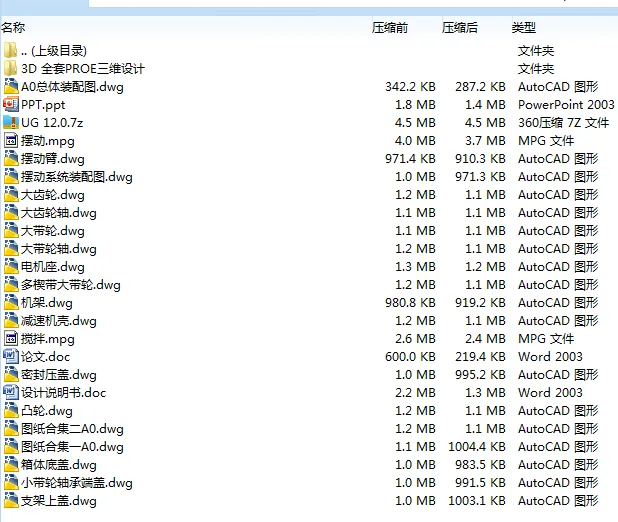Sort by the 压缩前 column header
Screen dimensions: 618x522
point(390,28)
